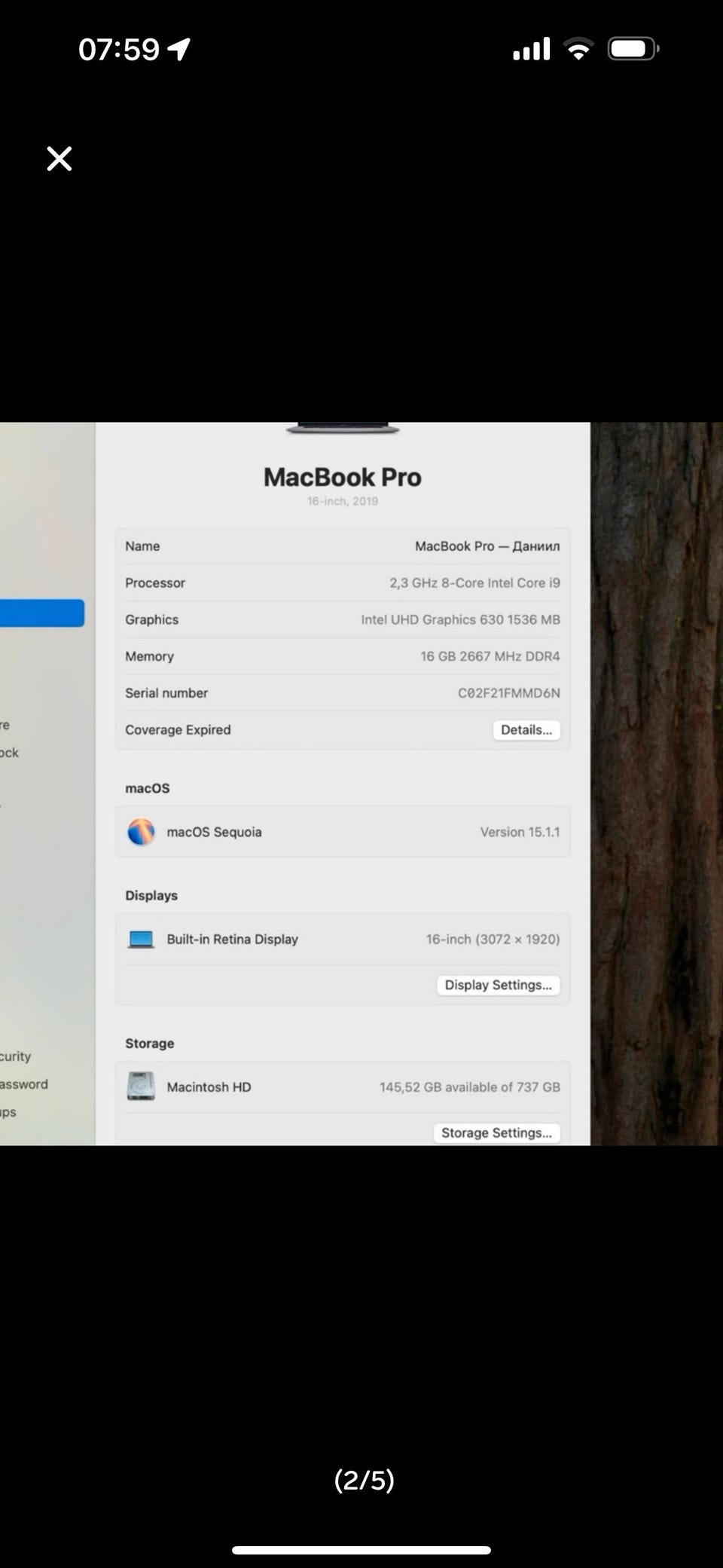This screenshot has height=1568, width=723.
Task: Click Macintosh HD label
Action: pos(209,1087)
